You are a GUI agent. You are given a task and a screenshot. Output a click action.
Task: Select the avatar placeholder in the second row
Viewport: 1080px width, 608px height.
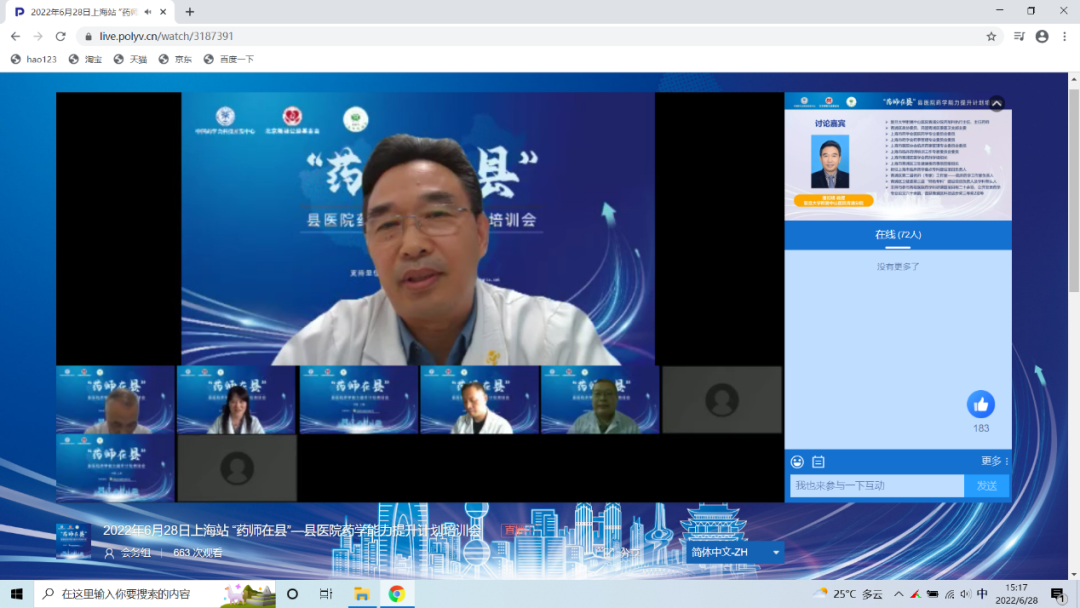(x=237, y=468)
